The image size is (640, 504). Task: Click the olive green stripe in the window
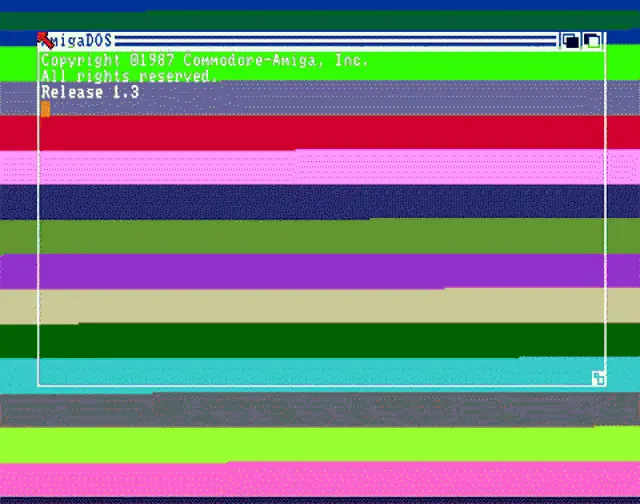(320, 236)
